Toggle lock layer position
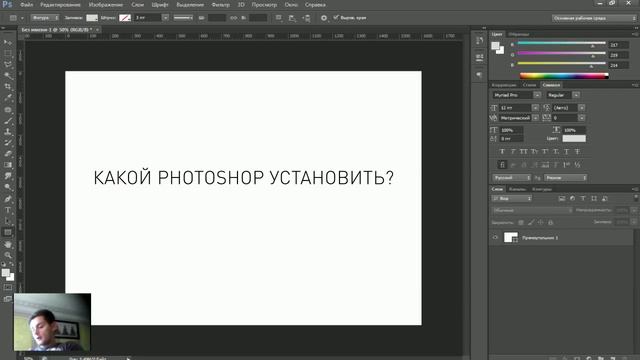This screenshot has width=640, height=360. [541, 222]
